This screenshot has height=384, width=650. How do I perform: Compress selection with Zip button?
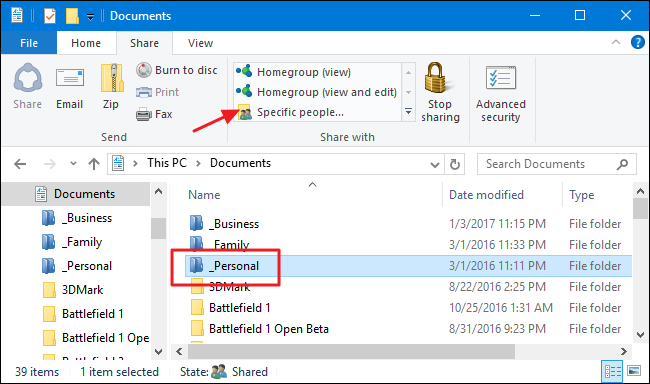coord(111,87)
